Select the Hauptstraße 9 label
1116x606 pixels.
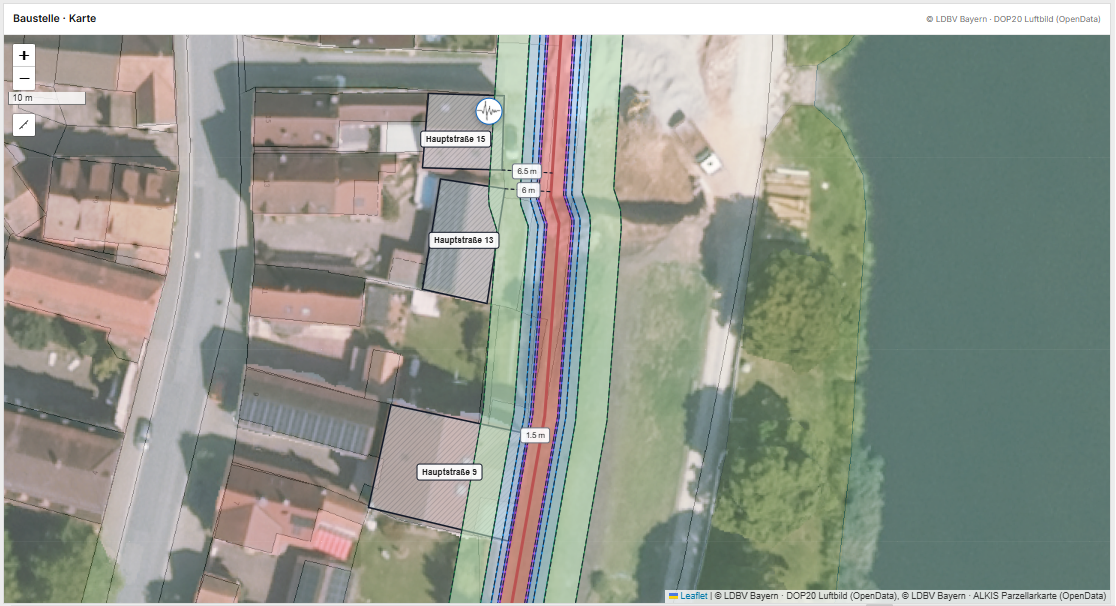click(449, 471)
